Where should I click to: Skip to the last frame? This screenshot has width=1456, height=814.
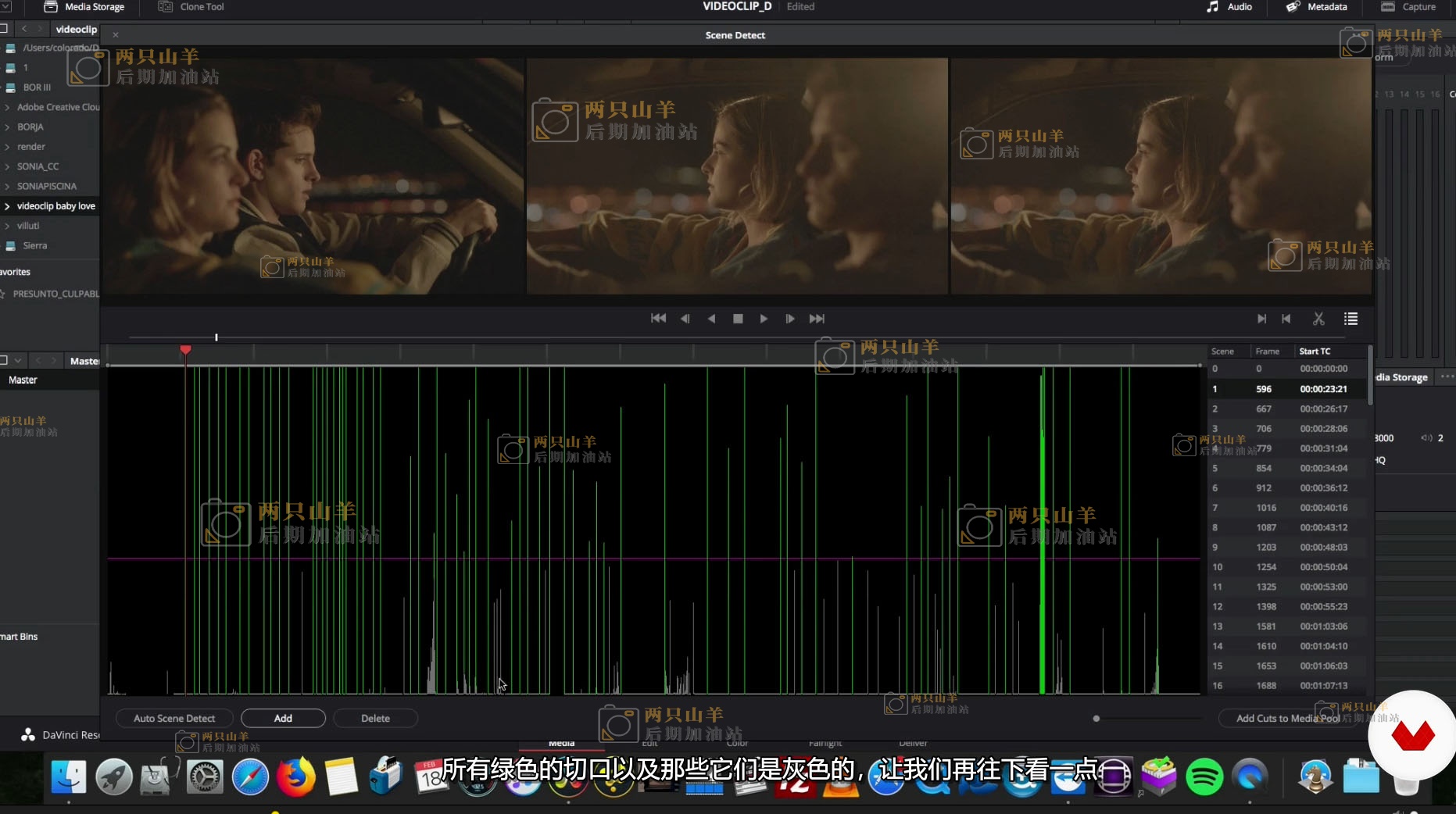(817, 319)
